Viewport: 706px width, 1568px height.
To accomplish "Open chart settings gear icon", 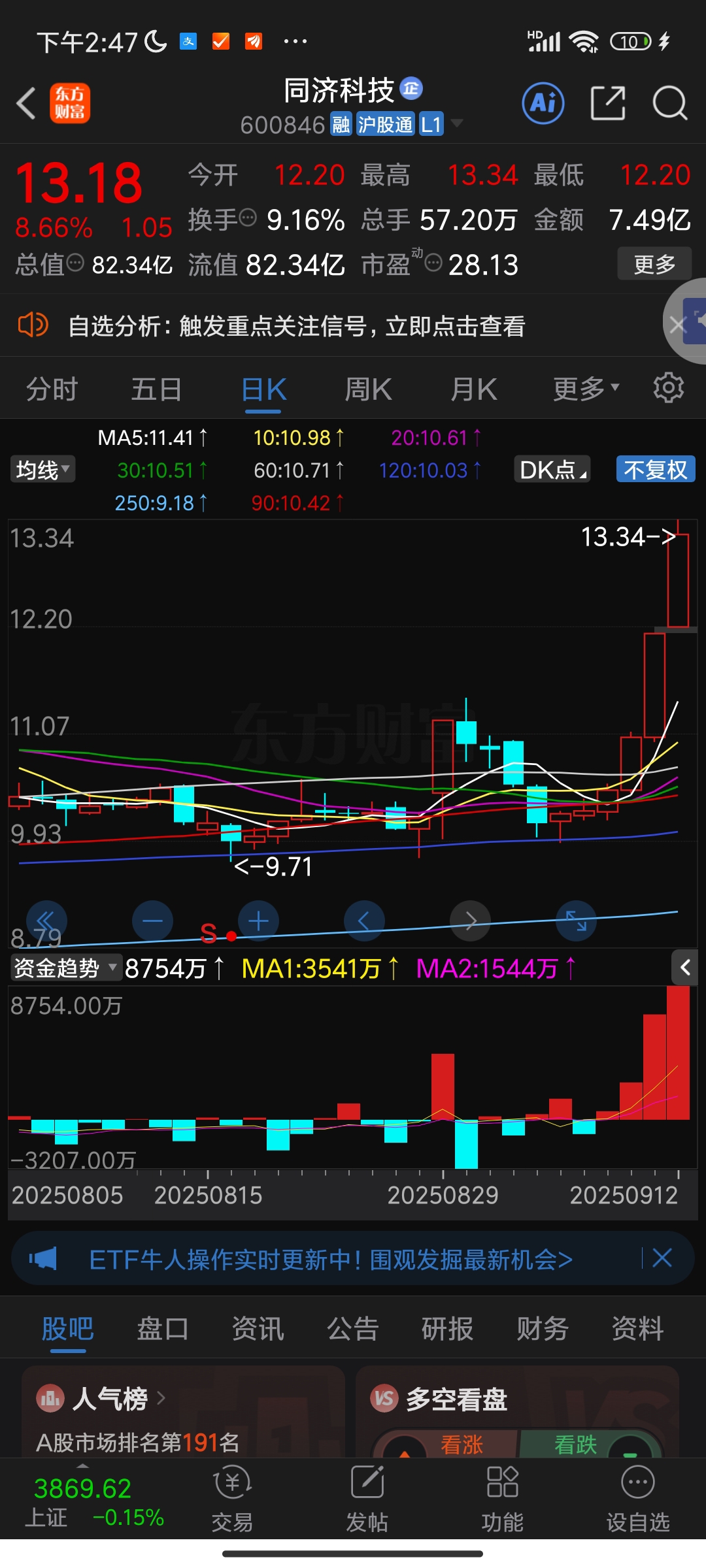I will pyautogui.click(x=669, y=388).
